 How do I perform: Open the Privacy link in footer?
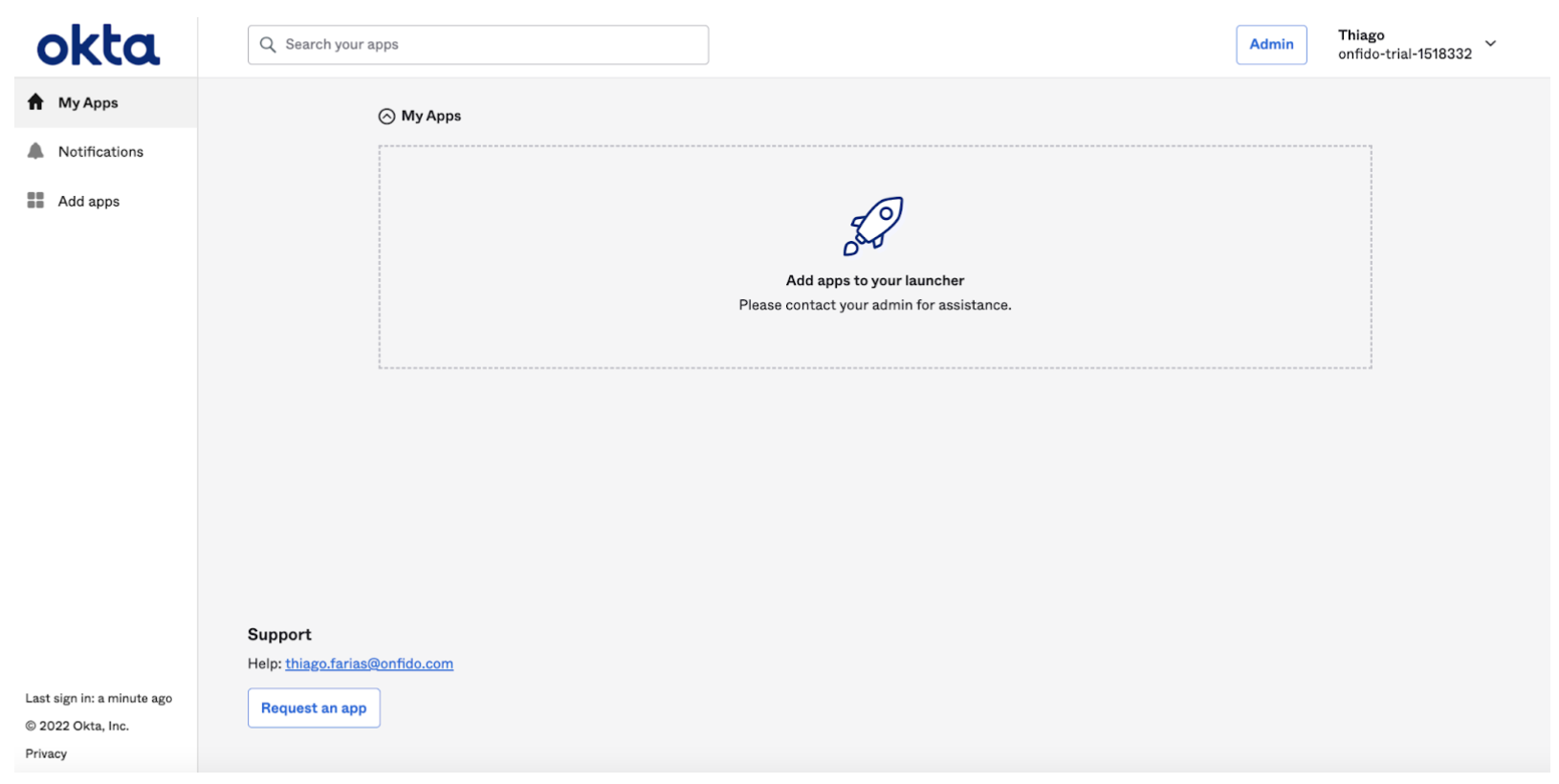[46, 753]
